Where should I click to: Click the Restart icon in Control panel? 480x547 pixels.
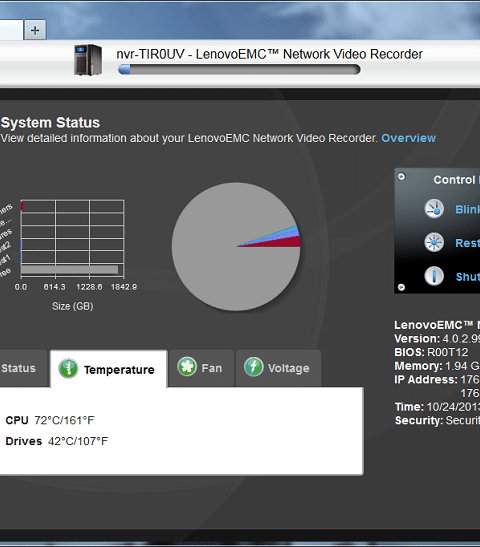point(434,242)
